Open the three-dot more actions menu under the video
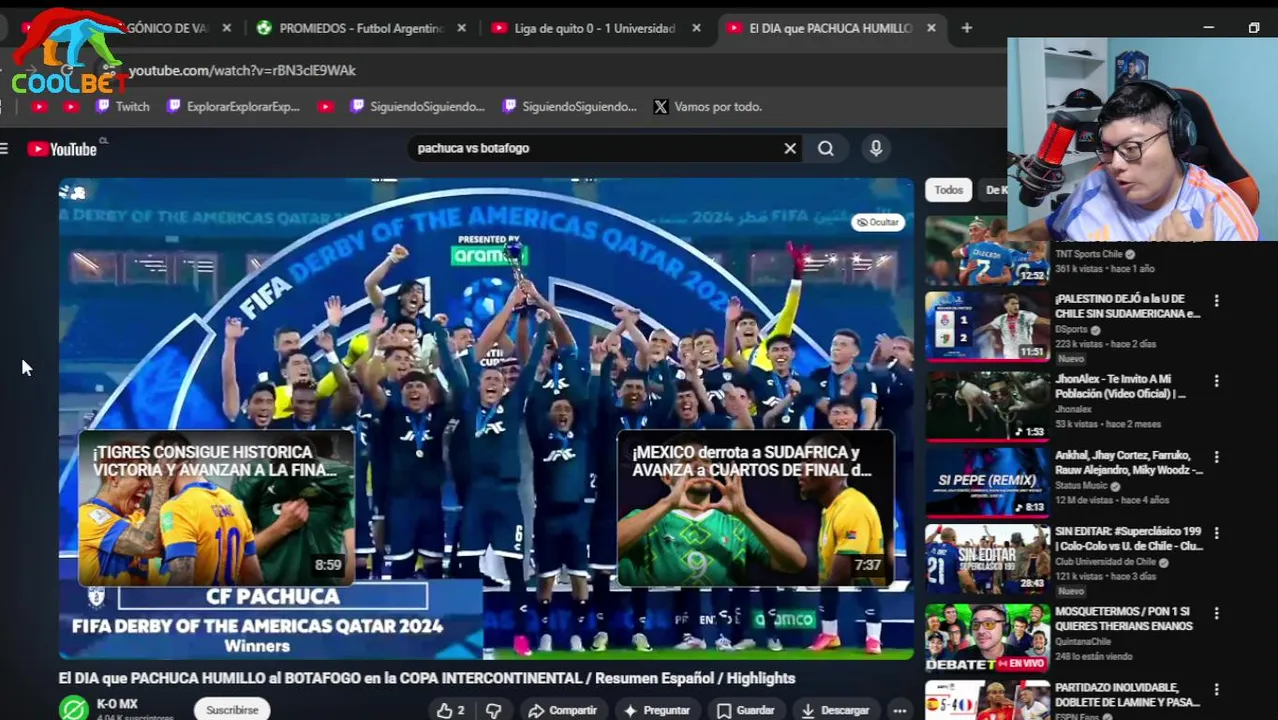The height and width of the screenshot is (720, 1278). tap(900, 710)
